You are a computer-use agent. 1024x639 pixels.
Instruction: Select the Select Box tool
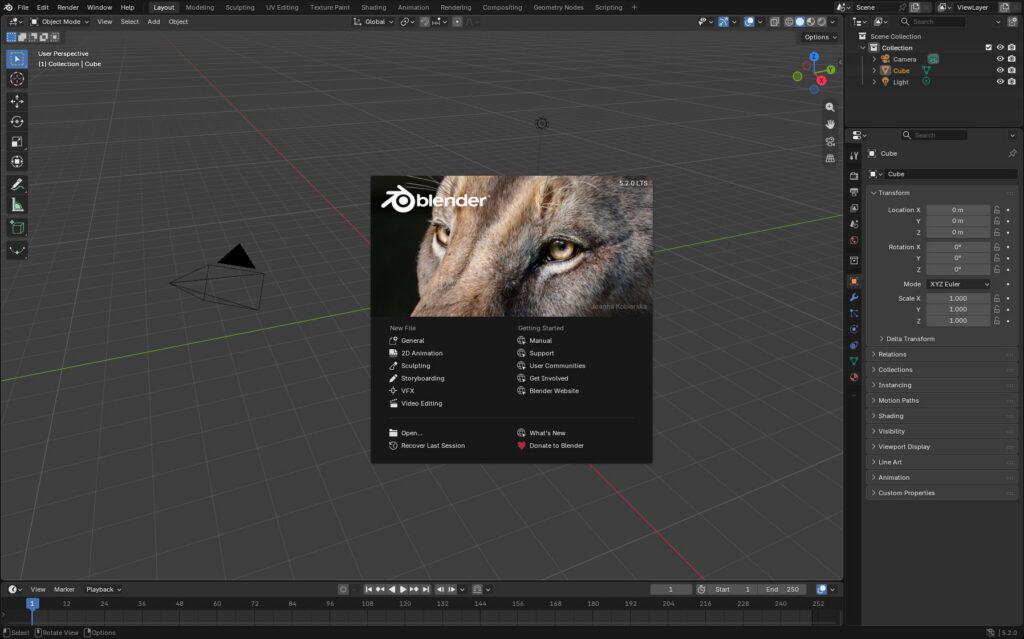[x=17, y=59]
